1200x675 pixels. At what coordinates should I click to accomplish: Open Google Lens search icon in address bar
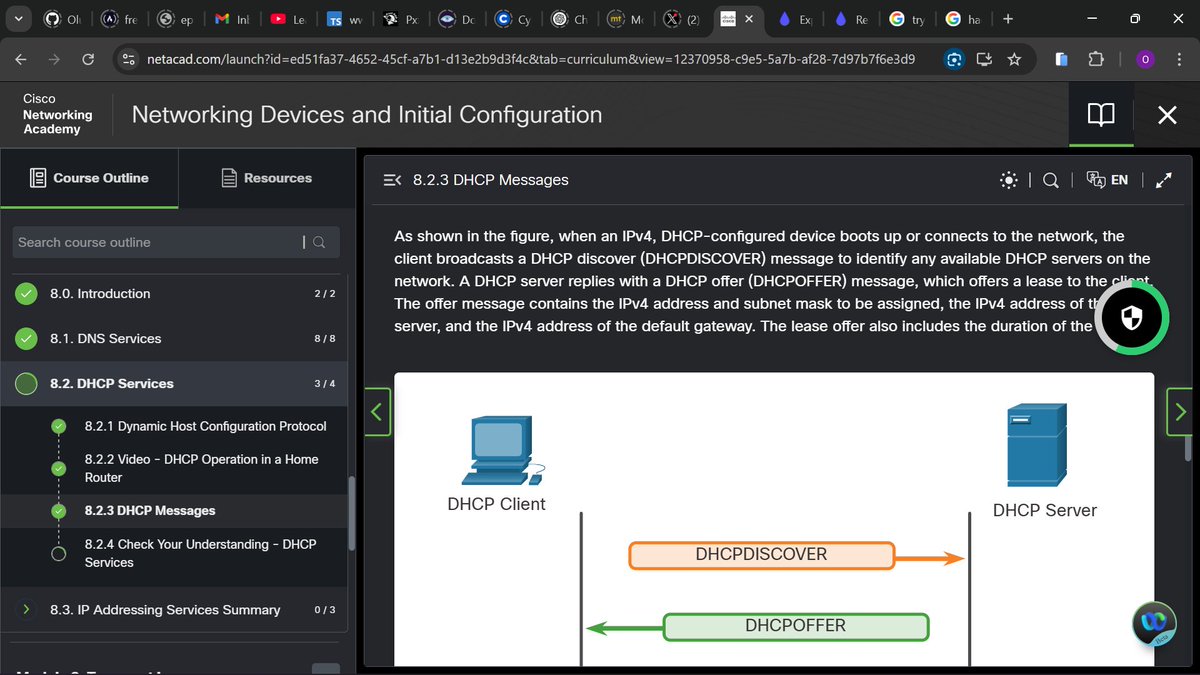[x=956, y=60]
